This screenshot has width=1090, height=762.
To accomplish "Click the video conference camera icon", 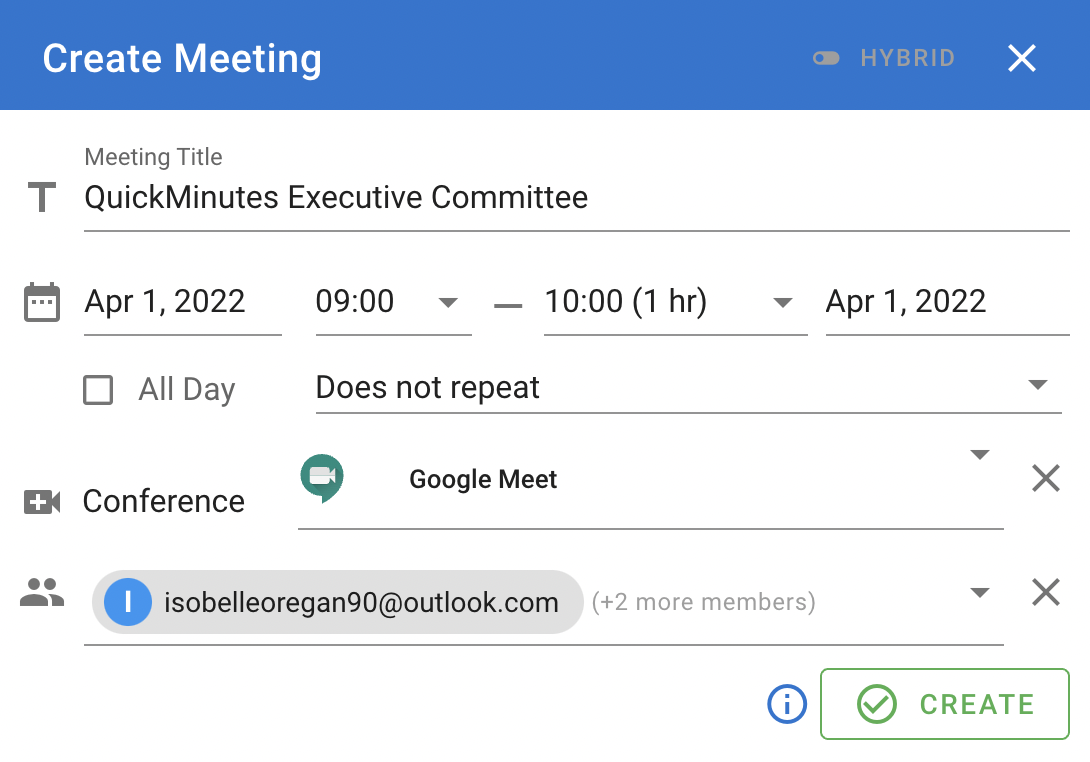I will [42, 501].
